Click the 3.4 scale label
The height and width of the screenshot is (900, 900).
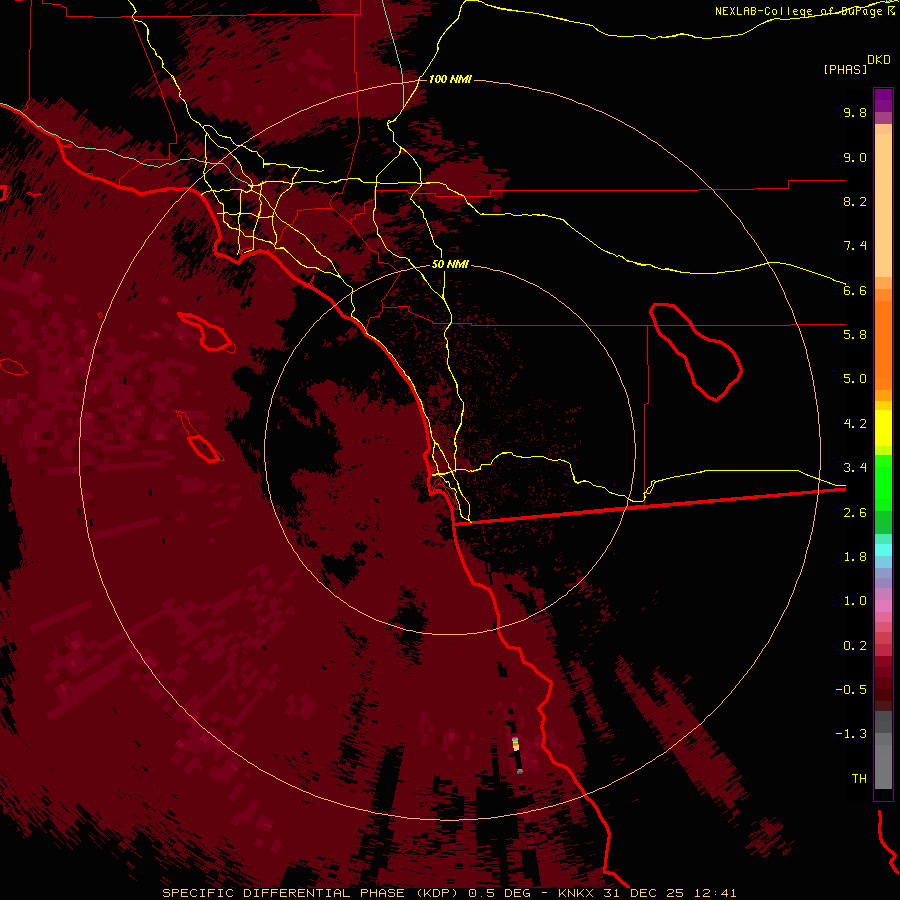click(x=855, y=468)
